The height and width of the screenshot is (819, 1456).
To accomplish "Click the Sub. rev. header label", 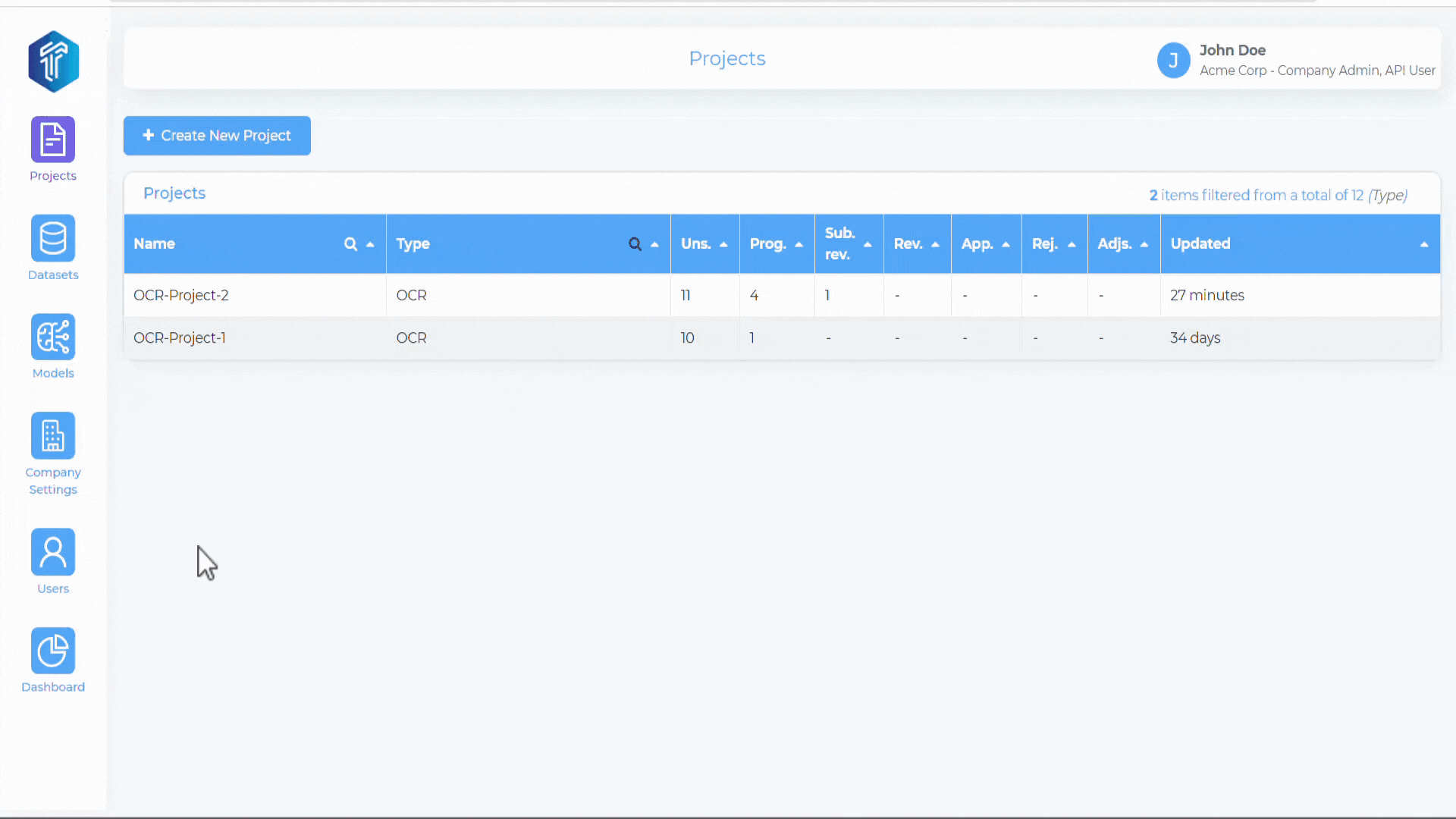I will point(839,243).
